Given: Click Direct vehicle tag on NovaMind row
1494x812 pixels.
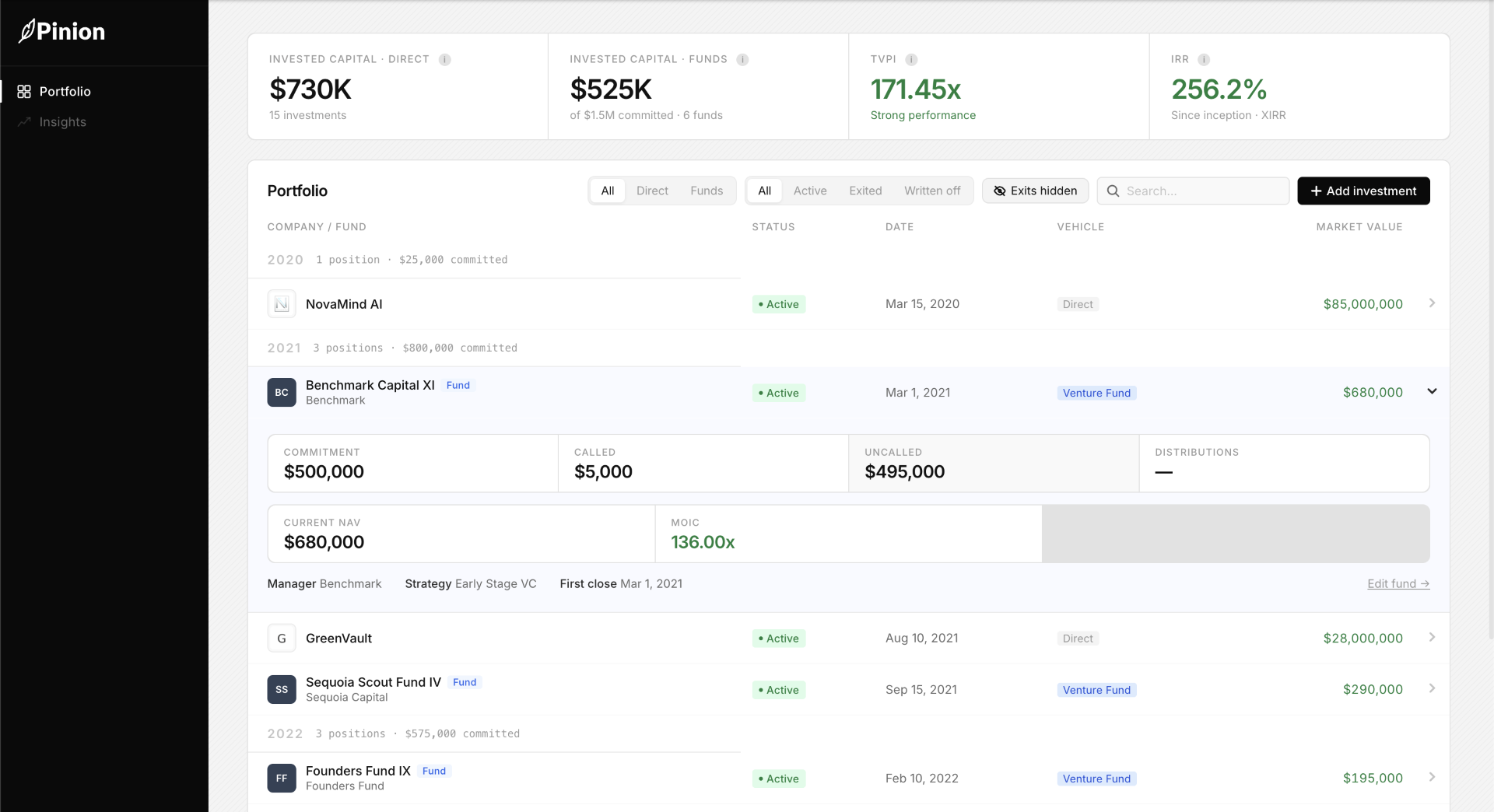Looking at the screenshot, I should coord(1078,305).
